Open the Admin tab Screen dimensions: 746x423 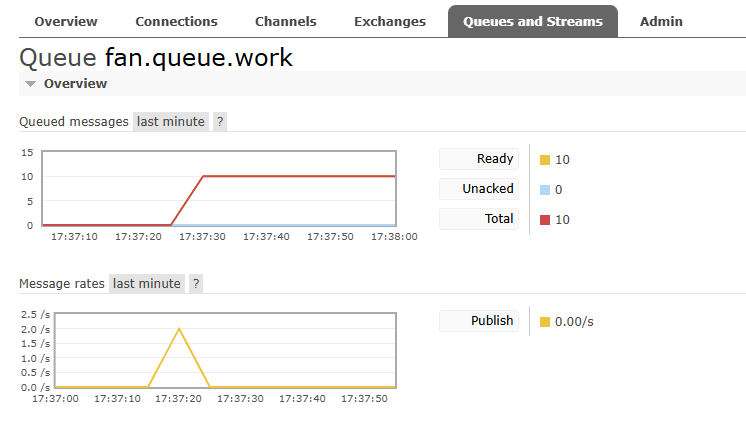tap(661, 21)
